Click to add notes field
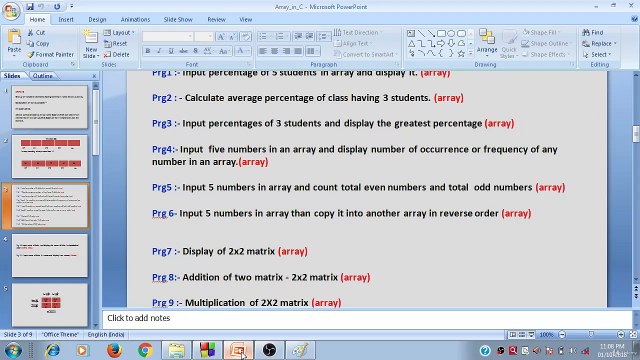Screen dimensions: 640x360 pos(367,318)
